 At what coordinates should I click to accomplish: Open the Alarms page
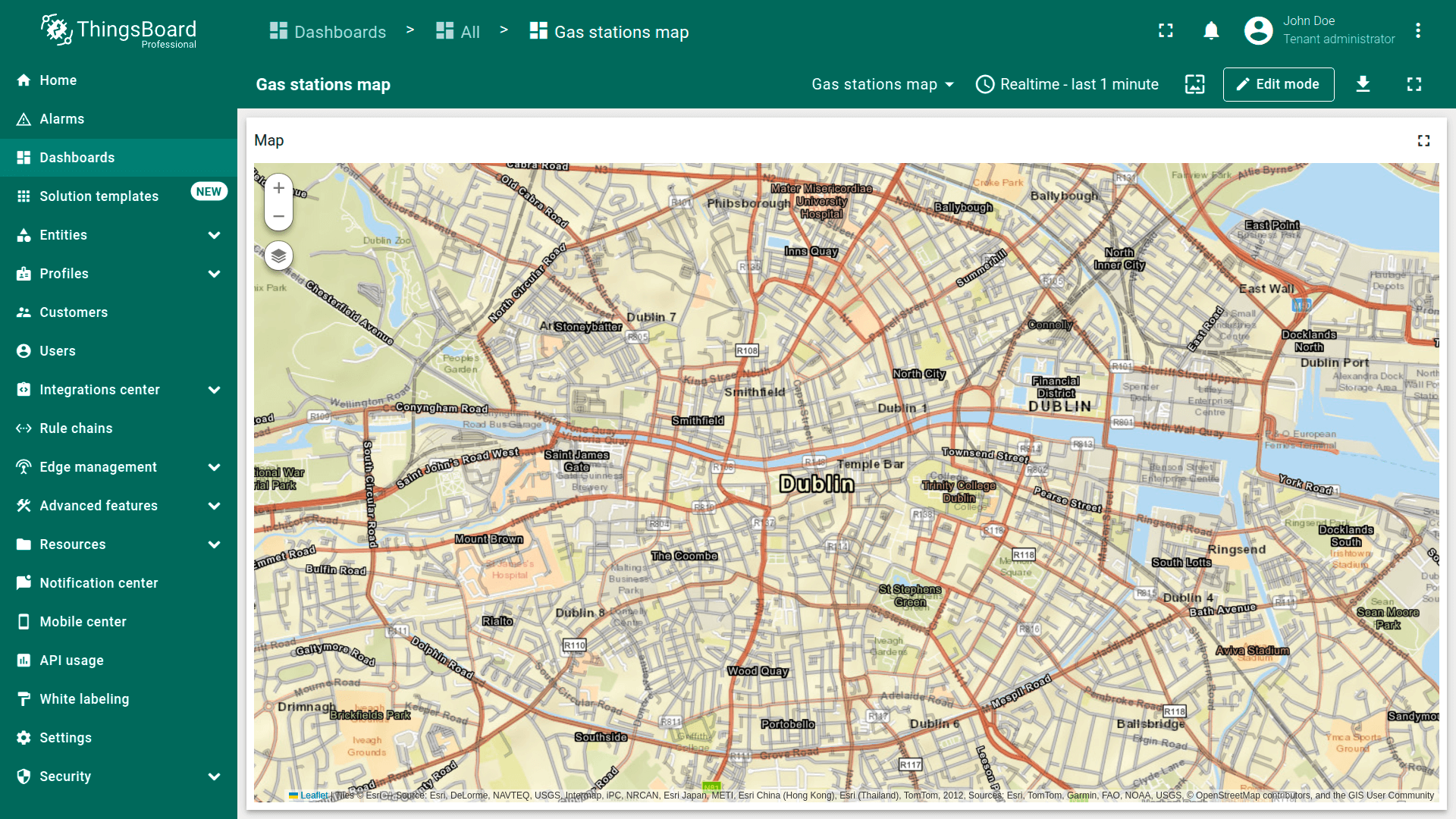(x=62, y=119)
